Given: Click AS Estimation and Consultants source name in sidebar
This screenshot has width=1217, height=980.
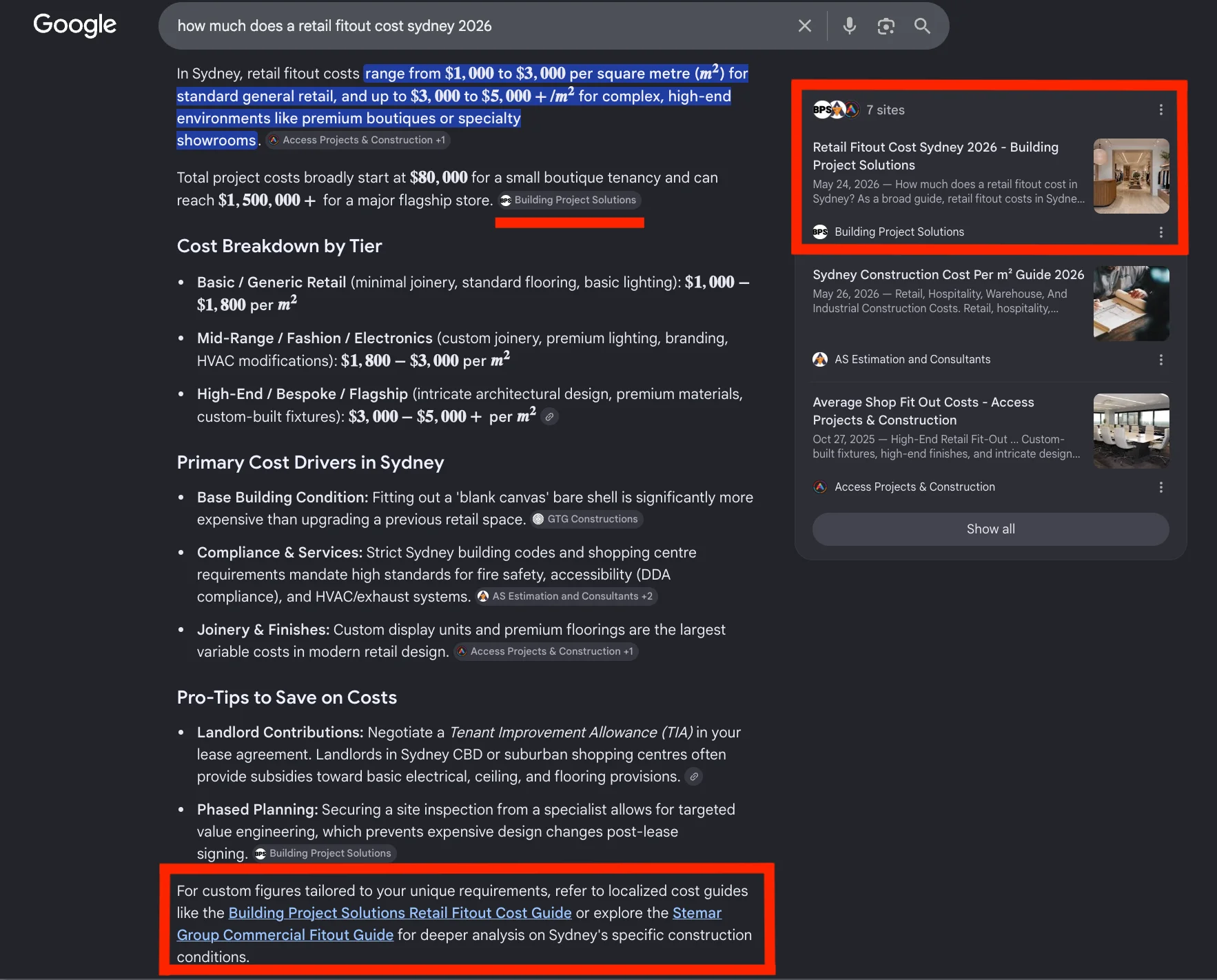Looking at the screenshot, I should point(912,360).
